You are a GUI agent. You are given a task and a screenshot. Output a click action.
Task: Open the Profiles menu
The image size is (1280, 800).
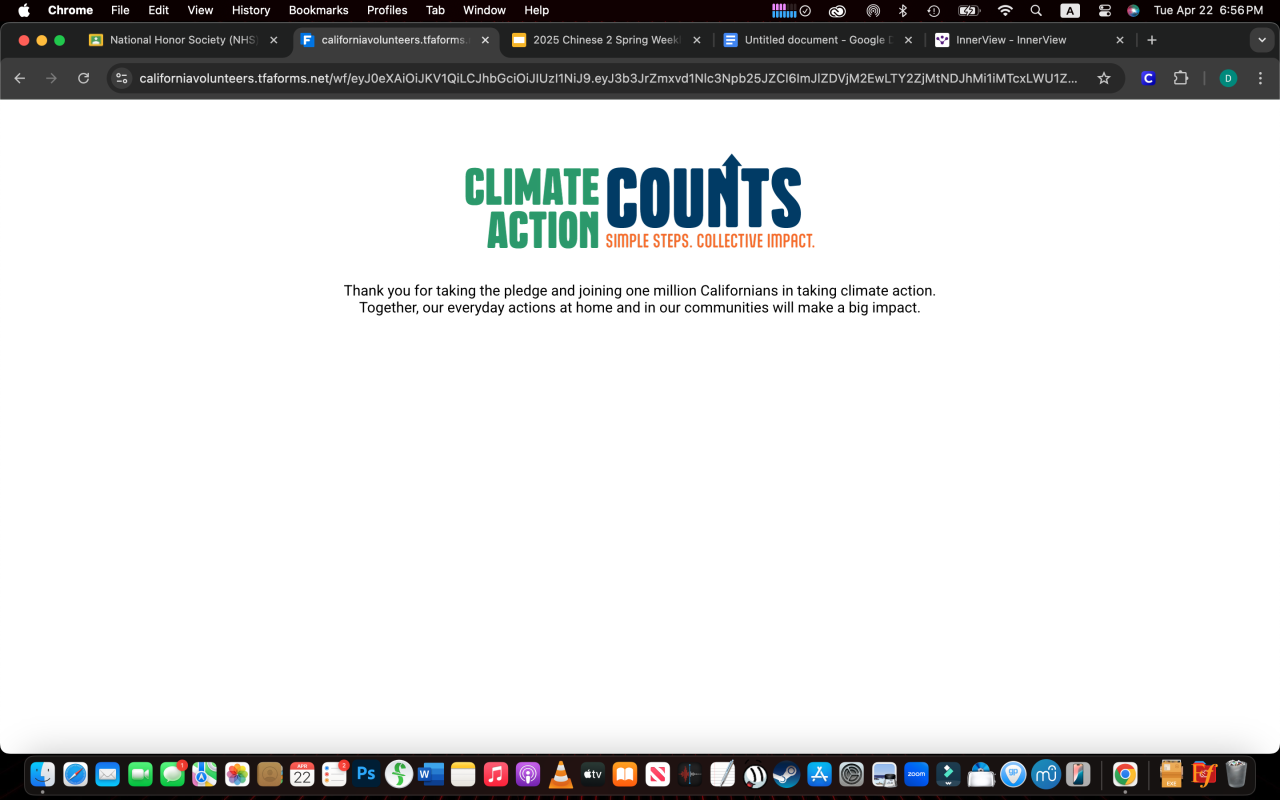[387, 10]
